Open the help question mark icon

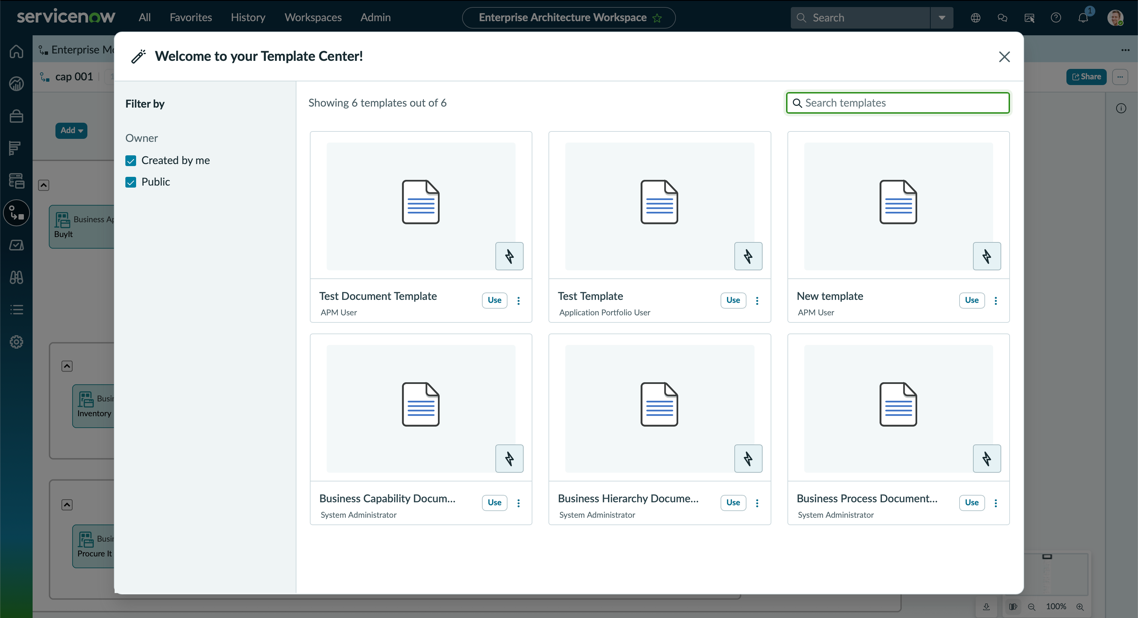point(1056,17)
